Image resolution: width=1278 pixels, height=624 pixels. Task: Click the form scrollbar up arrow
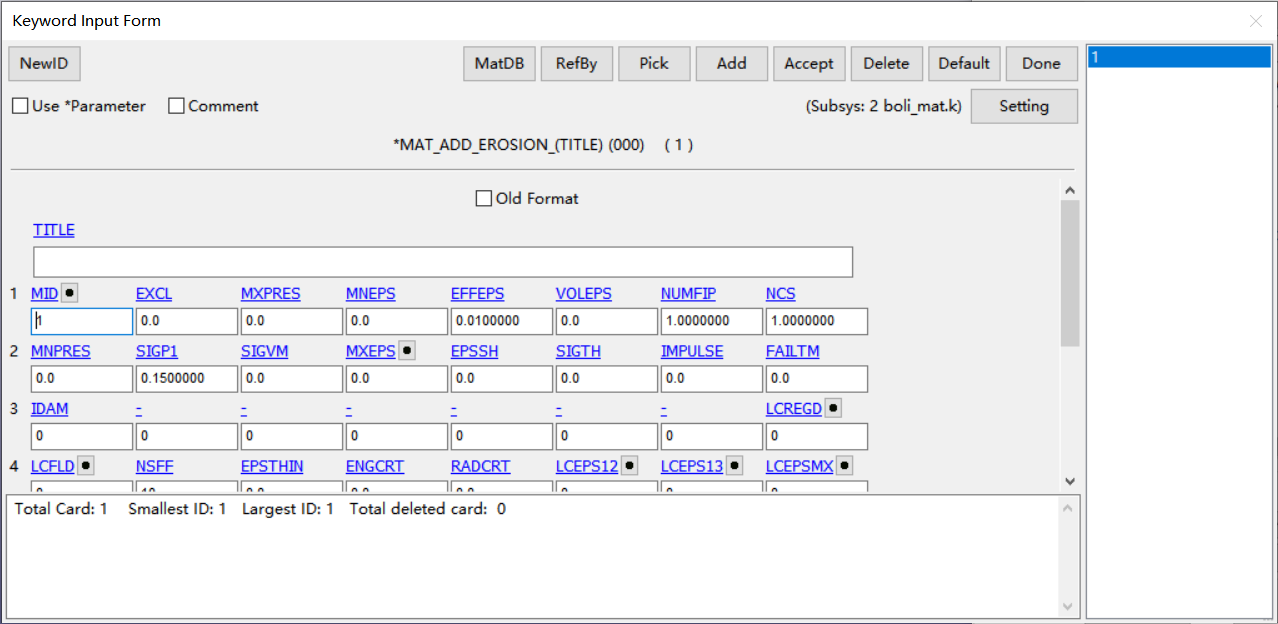1070,190
